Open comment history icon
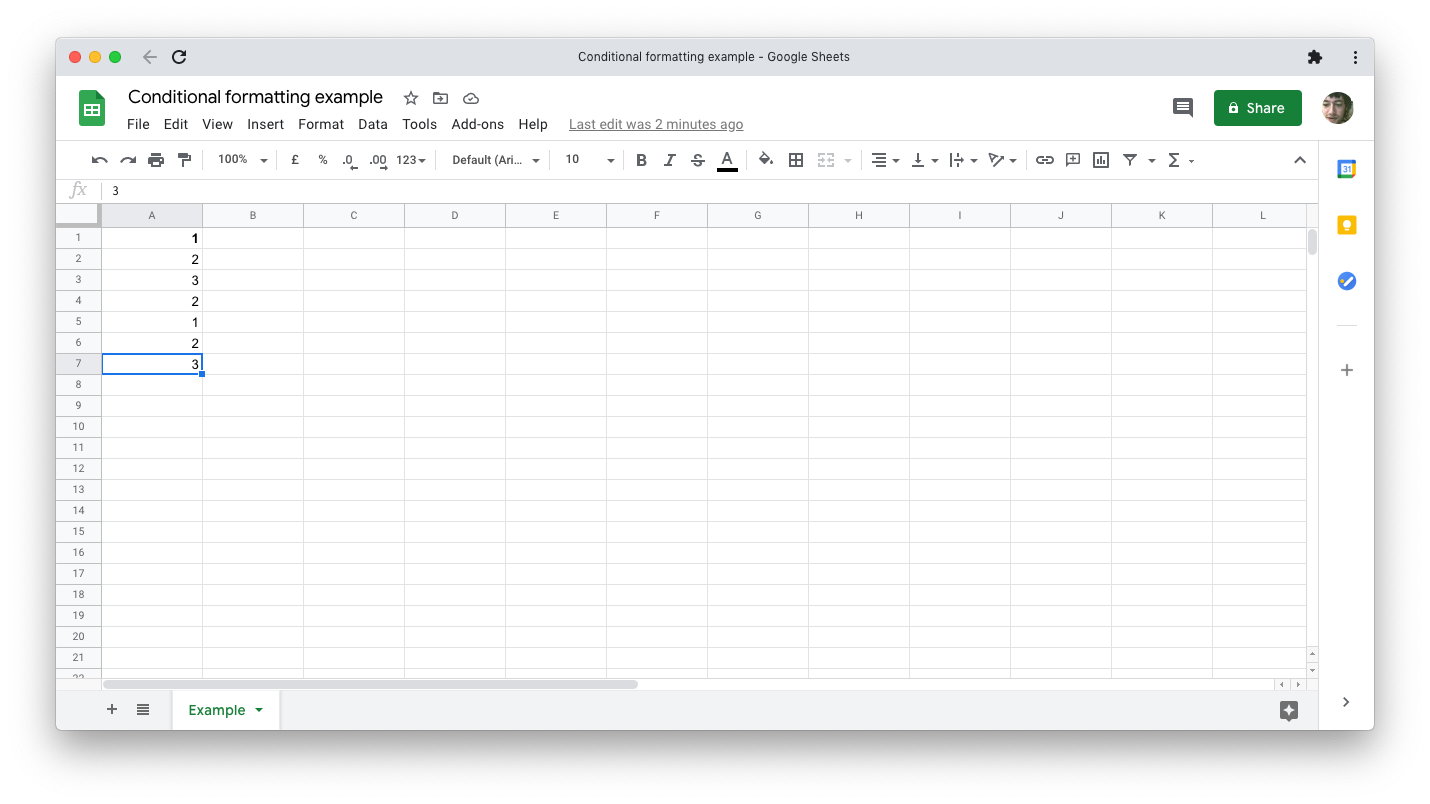This screenshot has width=1430, height=804. (x=1183, y=108)
